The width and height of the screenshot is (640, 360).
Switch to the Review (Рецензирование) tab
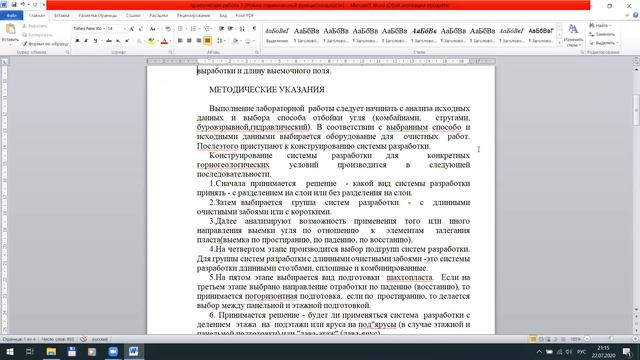[x=193, y=16]
